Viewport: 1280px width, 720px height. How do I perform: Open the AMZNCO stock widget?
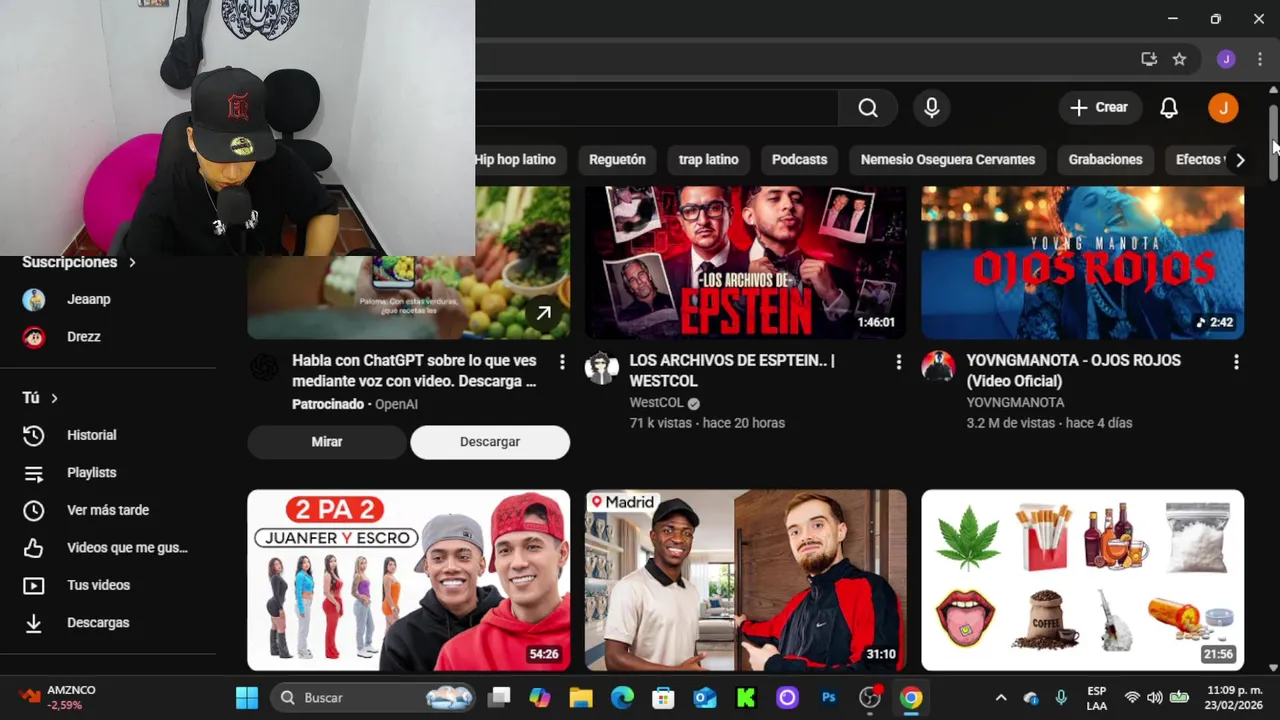(60, 698)
